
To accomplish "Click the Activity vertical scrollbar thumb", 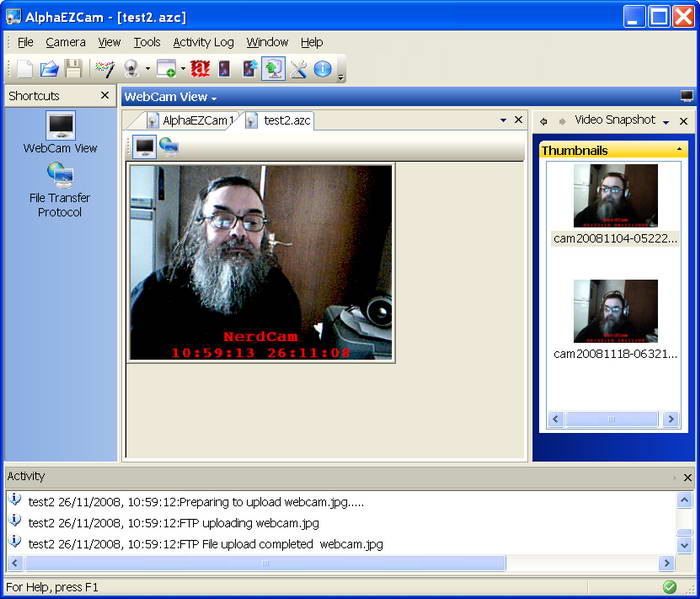I will click(x=684, y=532).
